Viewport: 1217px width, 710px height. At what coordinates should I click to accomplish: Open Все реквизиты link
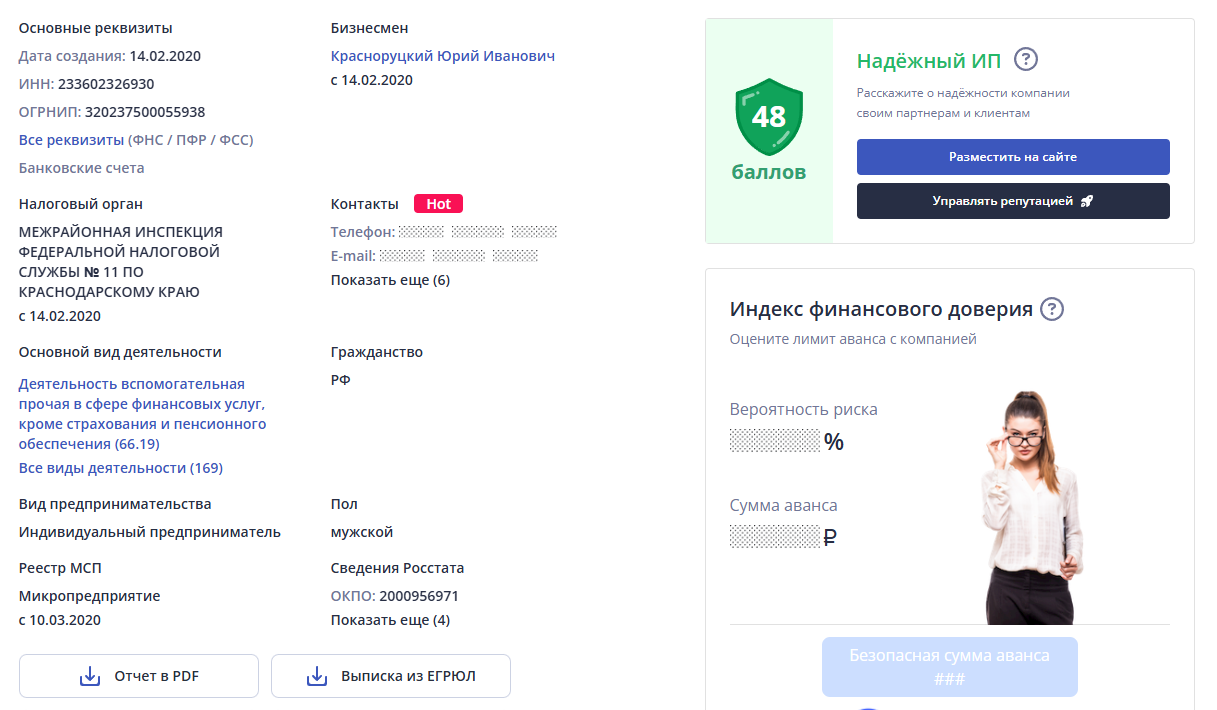pyautogui.click(x=136, y=140)
